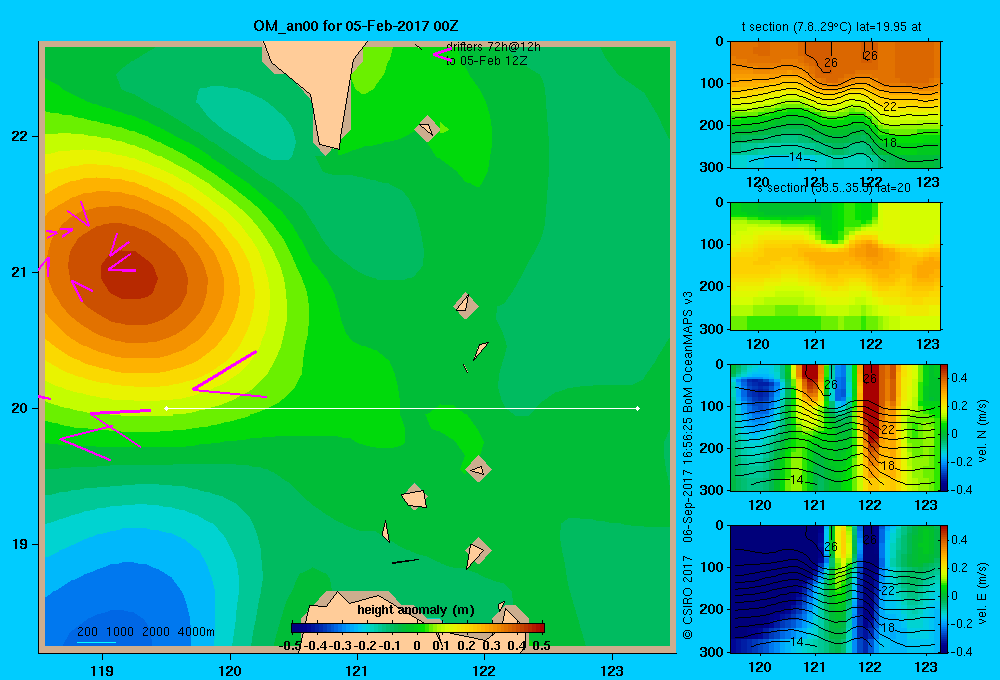The width and height of the screenshot is (1000, 680).
Task: Click the '200 1000 2000 4000m' depth contour legend
Action: pos(145,632)
